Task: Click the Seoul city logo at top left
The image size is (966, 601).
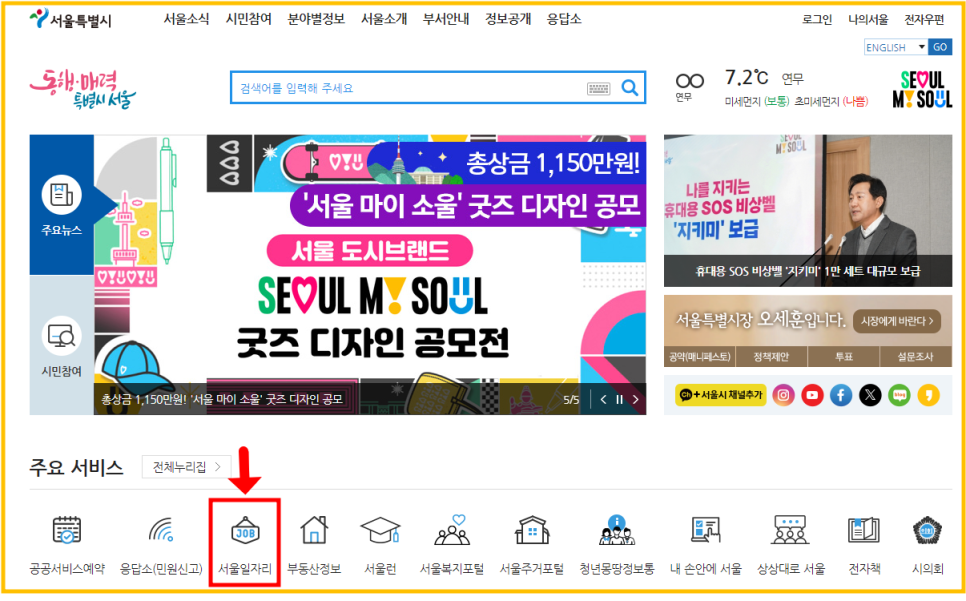Action: (x=70, y=19)
